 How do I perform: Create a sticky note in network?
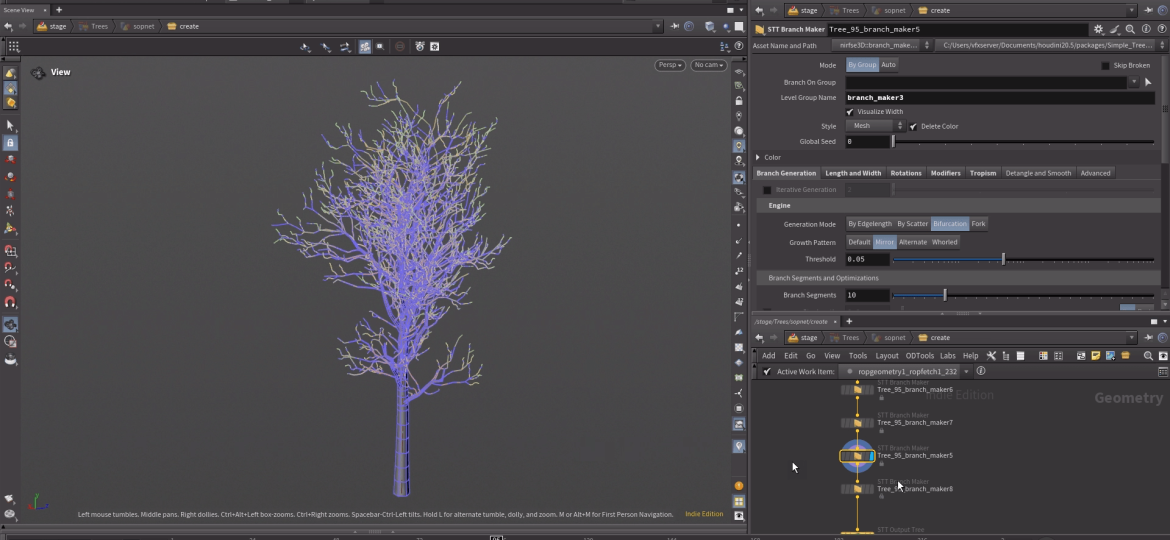click(x=1096, y=356)
